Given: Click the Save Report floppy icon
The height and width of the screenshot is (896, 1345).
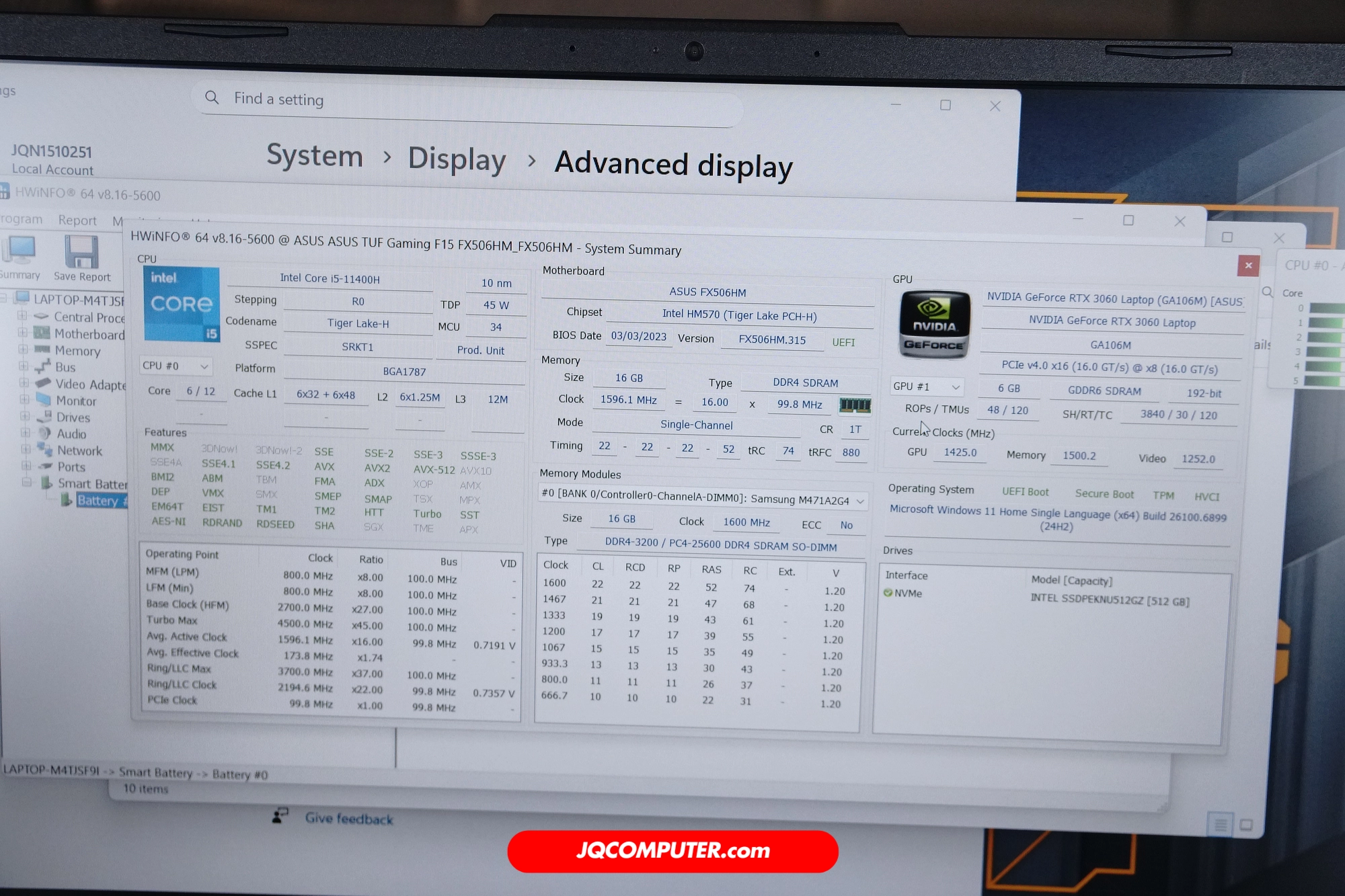Looking at the screenshot, I should [x=81, y=253].
